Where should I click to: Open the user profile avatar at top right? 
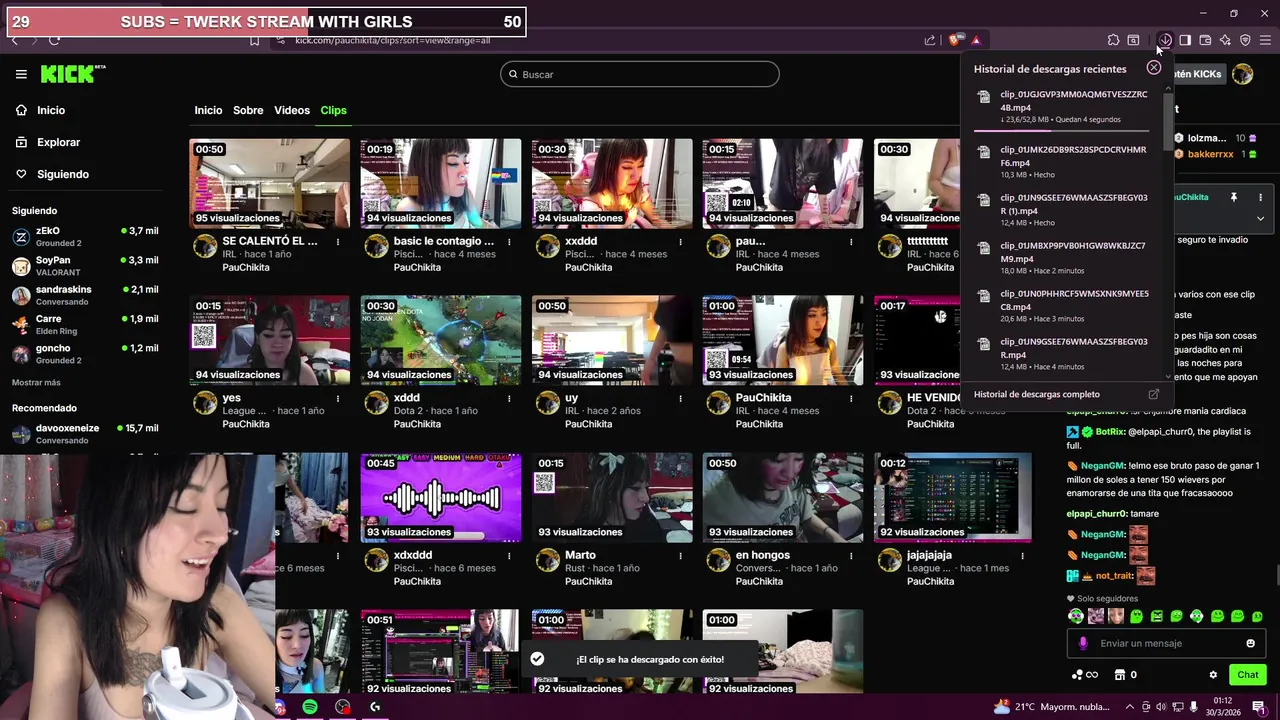1242,74
